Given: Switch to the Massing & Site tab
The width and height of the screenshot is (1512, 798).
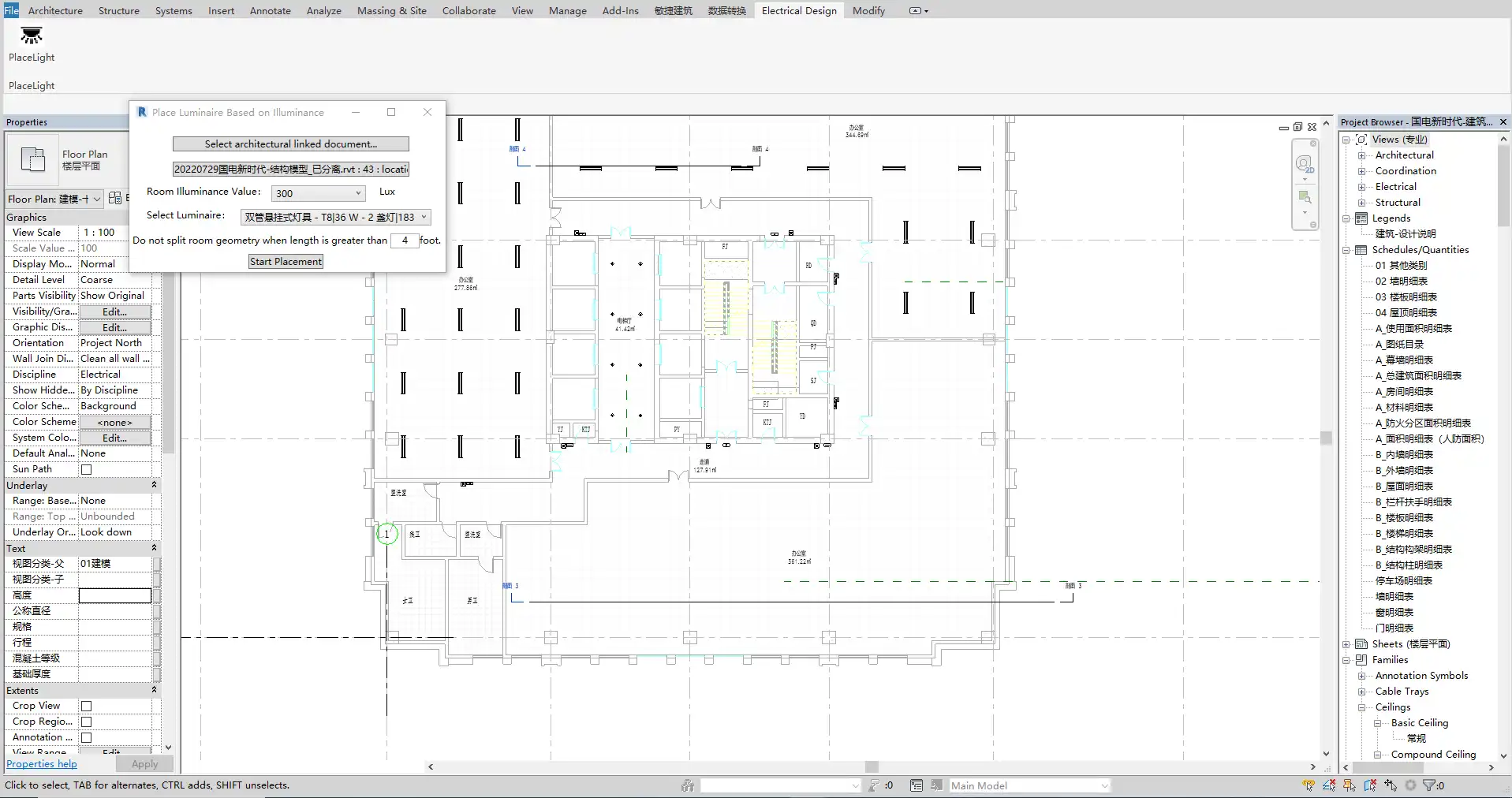Looking at the screenshot, I should pos(391,10).
